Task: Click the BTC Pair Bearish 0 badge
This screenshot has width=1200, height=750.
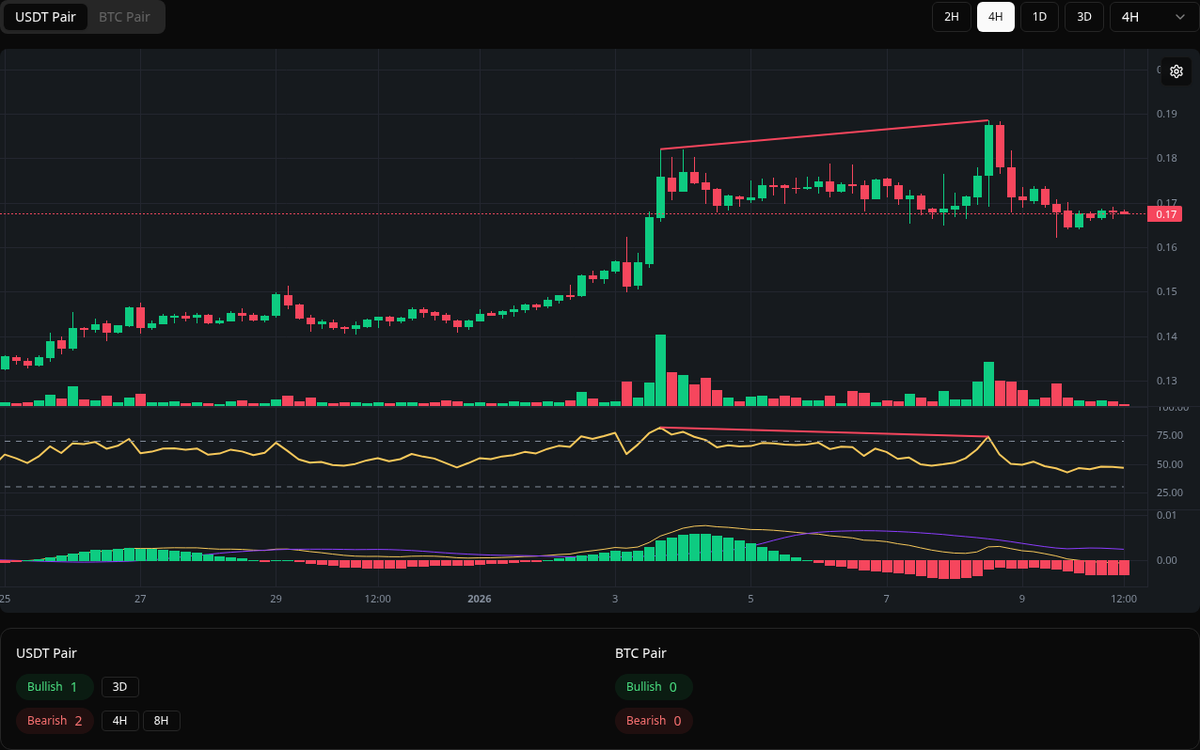Action: 653,720
